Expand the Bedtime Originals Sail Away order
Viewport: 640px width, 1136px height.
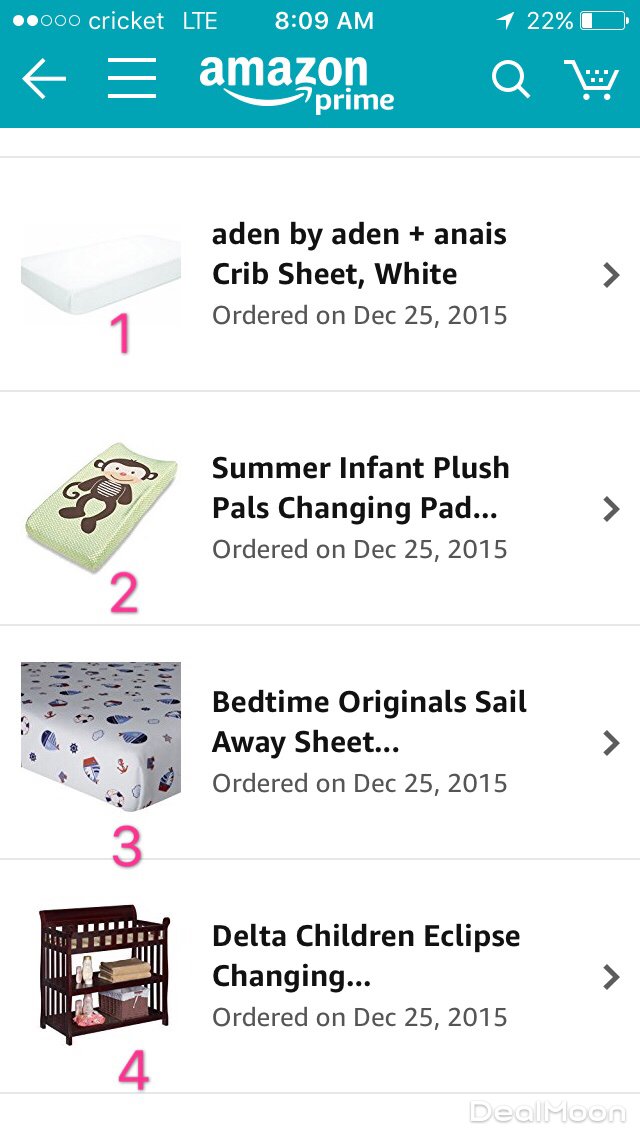coord(611,743)
